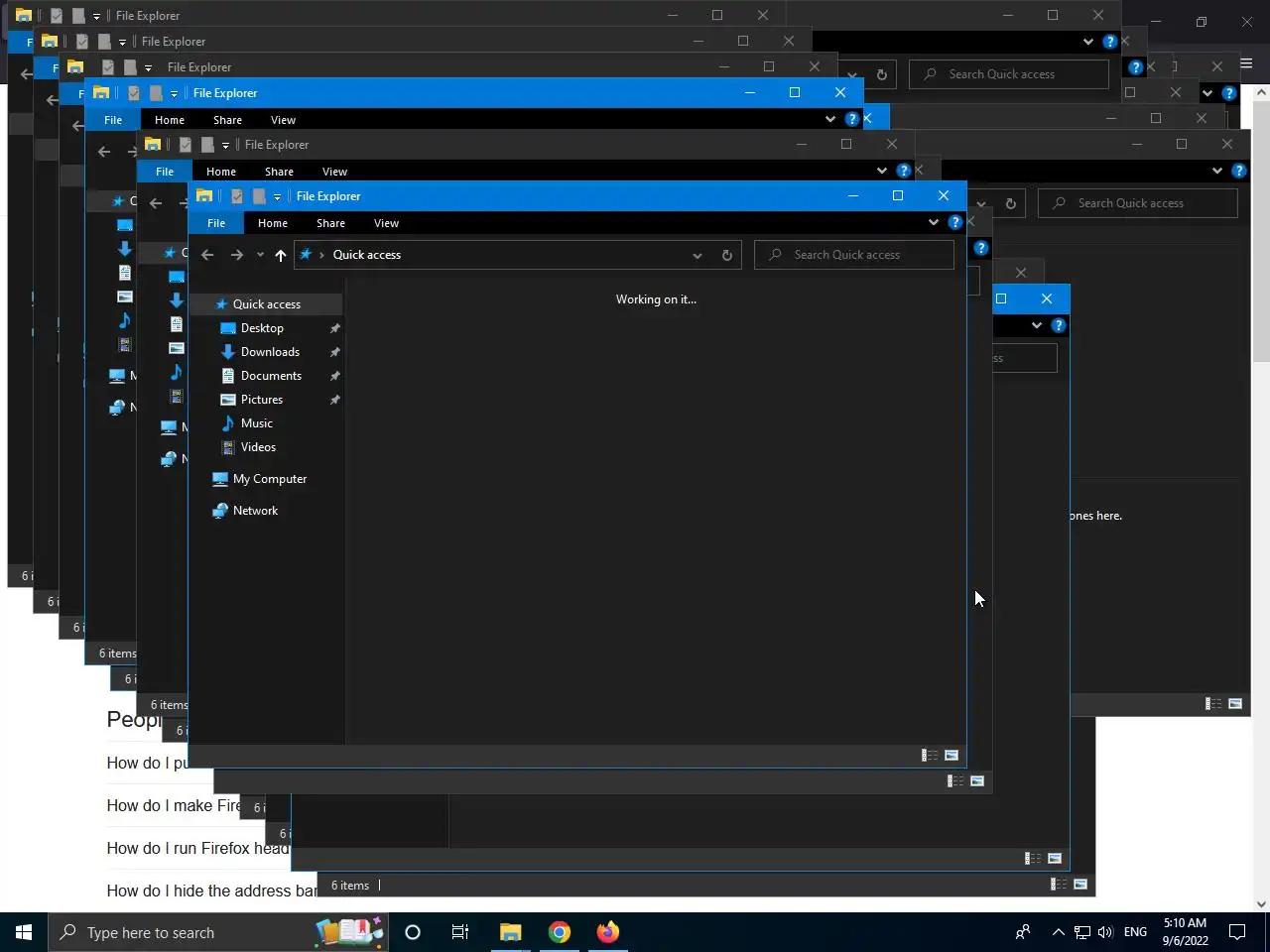The width and height of the screenshot is (1270, 952).
Task: Click New folder icon in front title bar
Action: [x=259, y=196]
